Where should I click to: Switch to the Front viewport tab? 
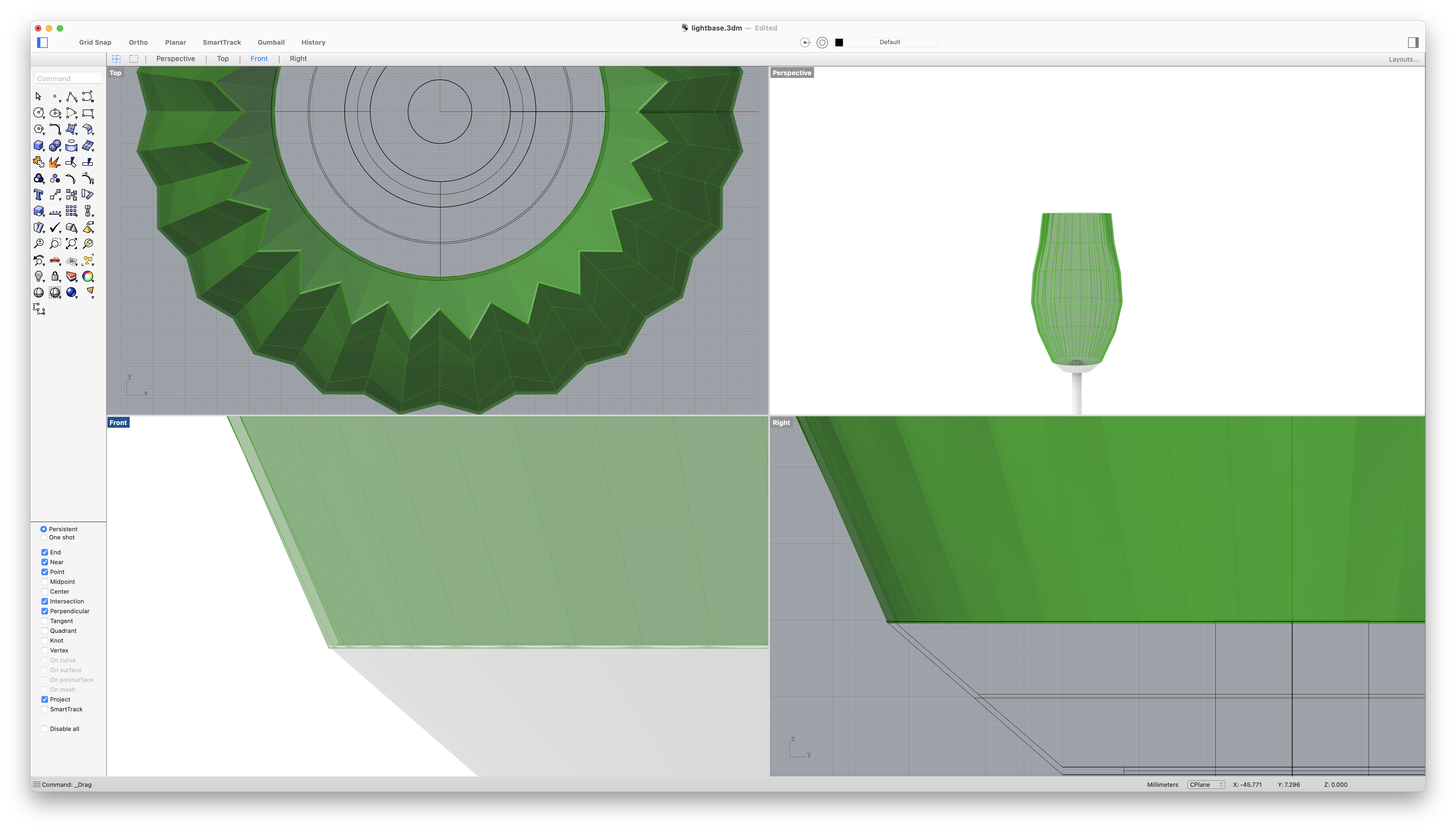pos(259,58)
